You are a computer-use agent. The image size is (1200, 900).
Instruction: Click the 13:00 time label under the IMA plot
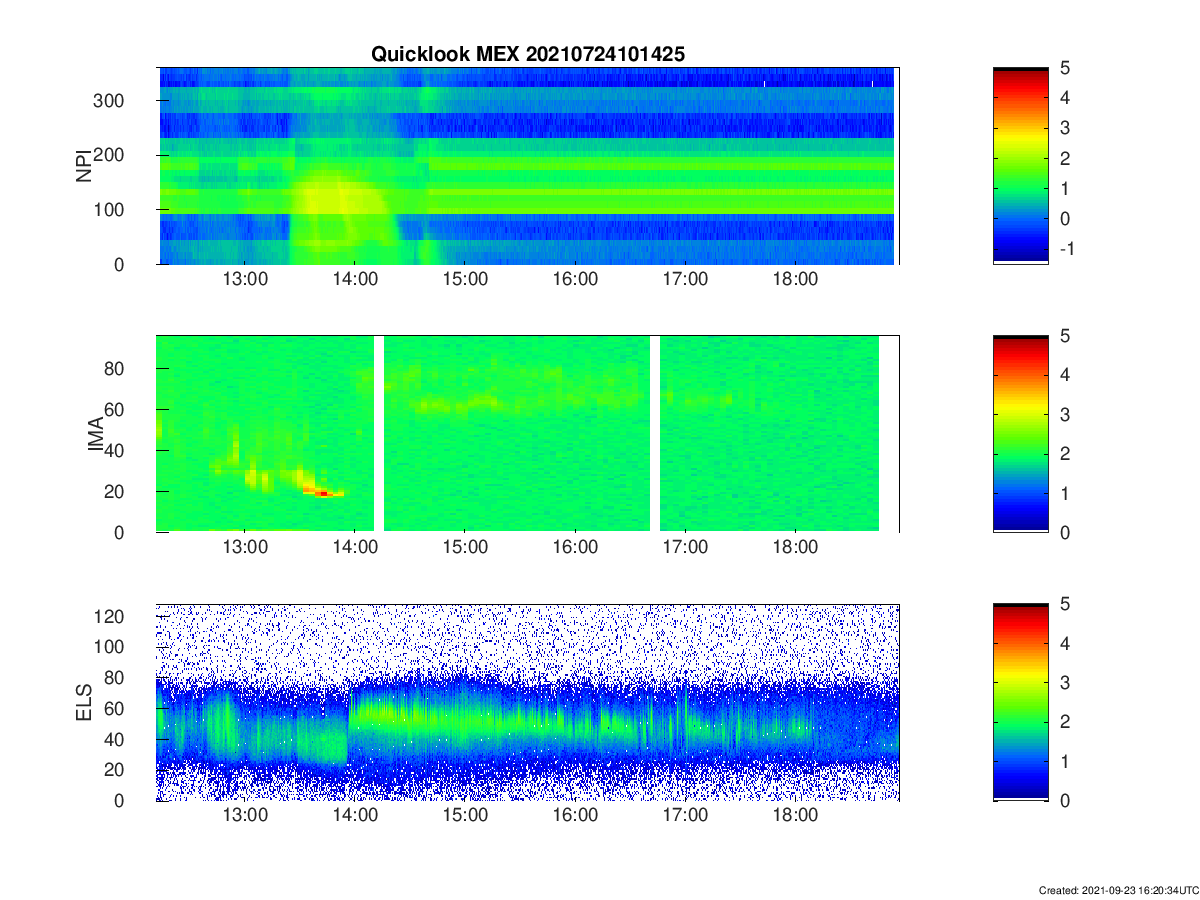click(245, 547)
